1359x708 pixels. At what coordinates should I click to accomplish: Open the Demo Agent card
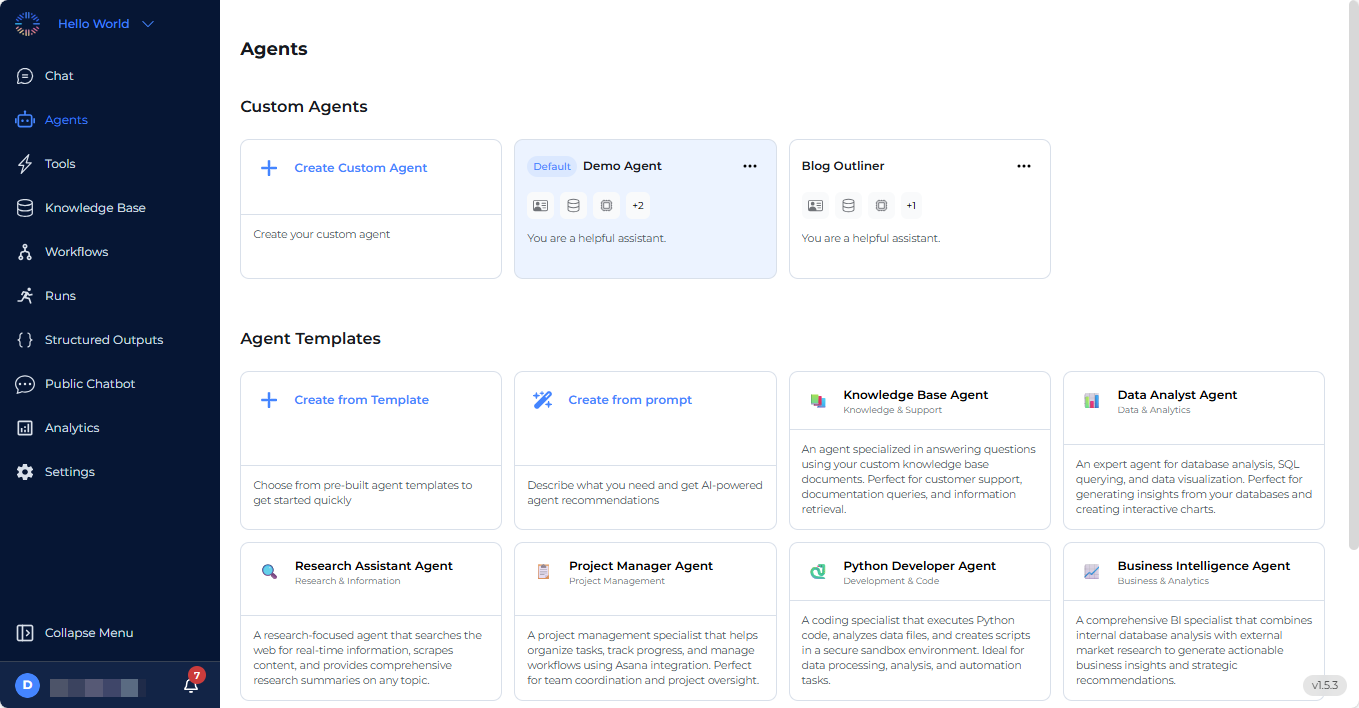pos(645,209)
